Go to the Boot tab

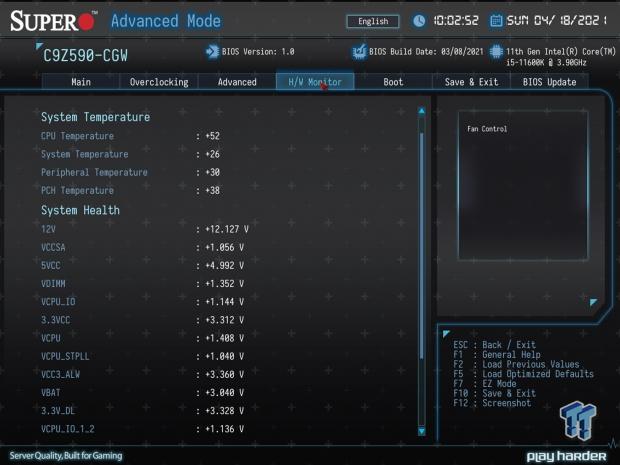(x=393, y=82)
